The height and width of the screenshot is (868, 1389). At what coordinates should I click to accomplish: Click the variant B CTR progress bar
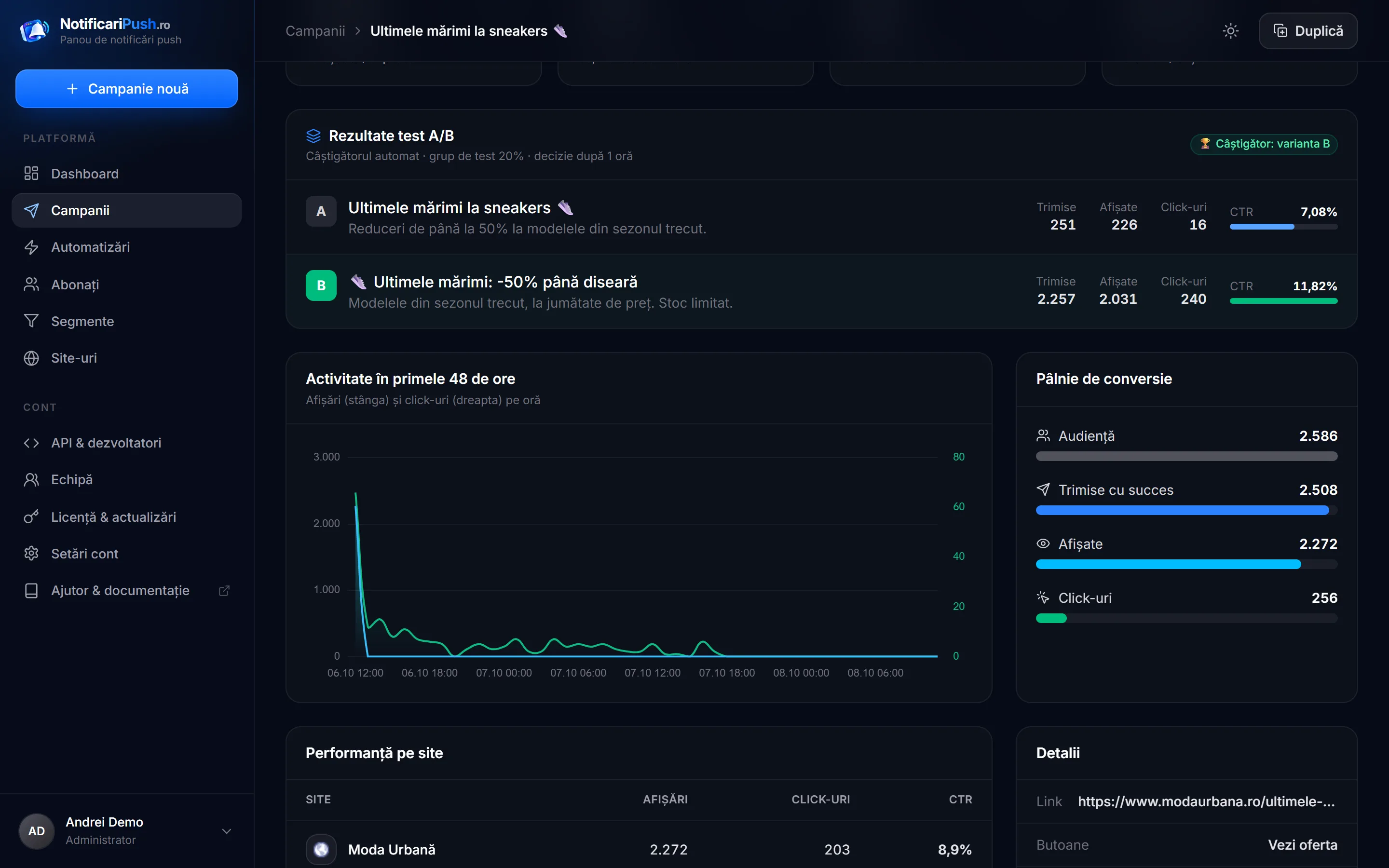1283,301
